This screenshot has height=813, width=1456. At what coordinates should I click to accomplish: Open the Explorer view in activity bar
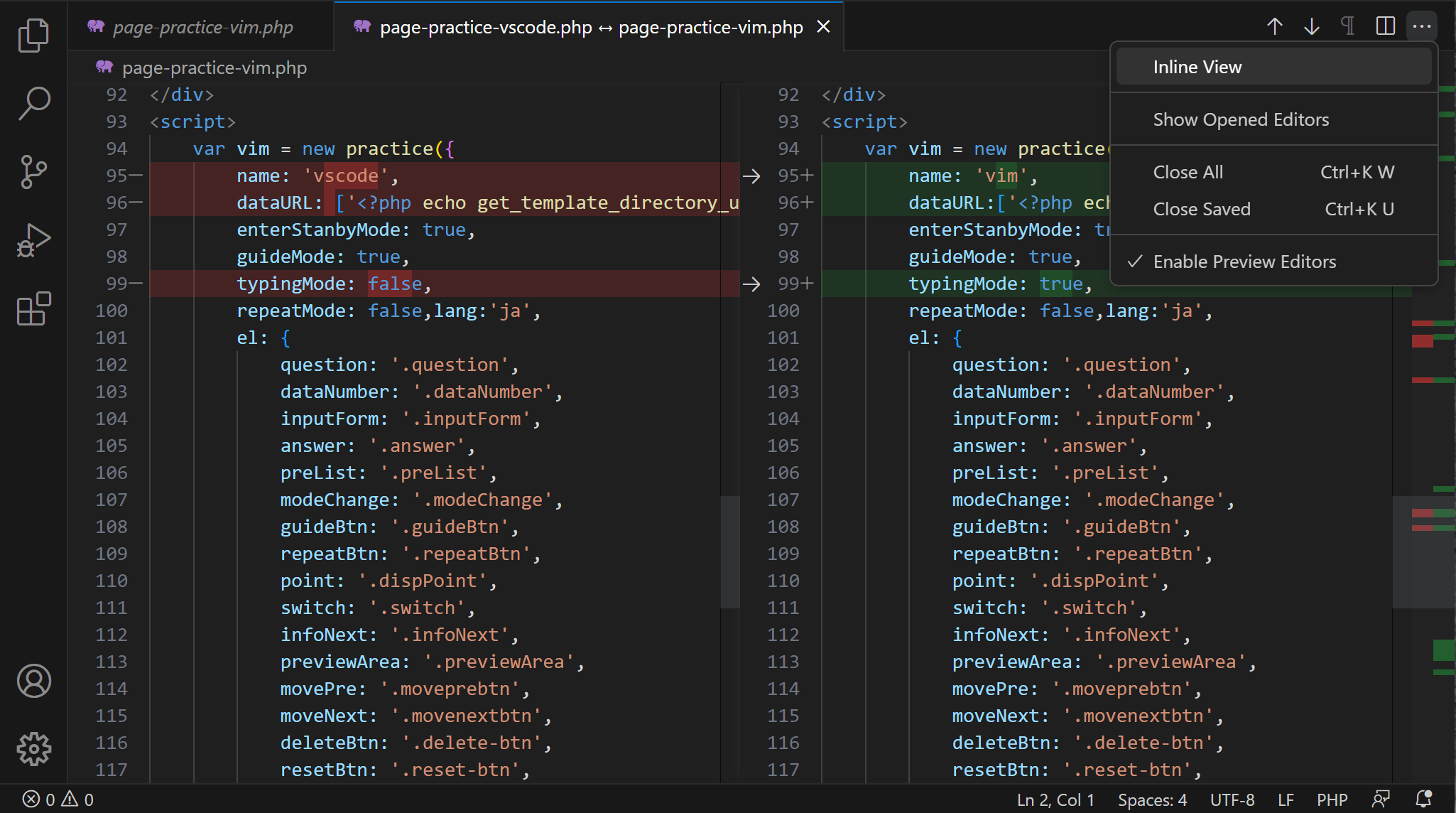pos(33,36)
